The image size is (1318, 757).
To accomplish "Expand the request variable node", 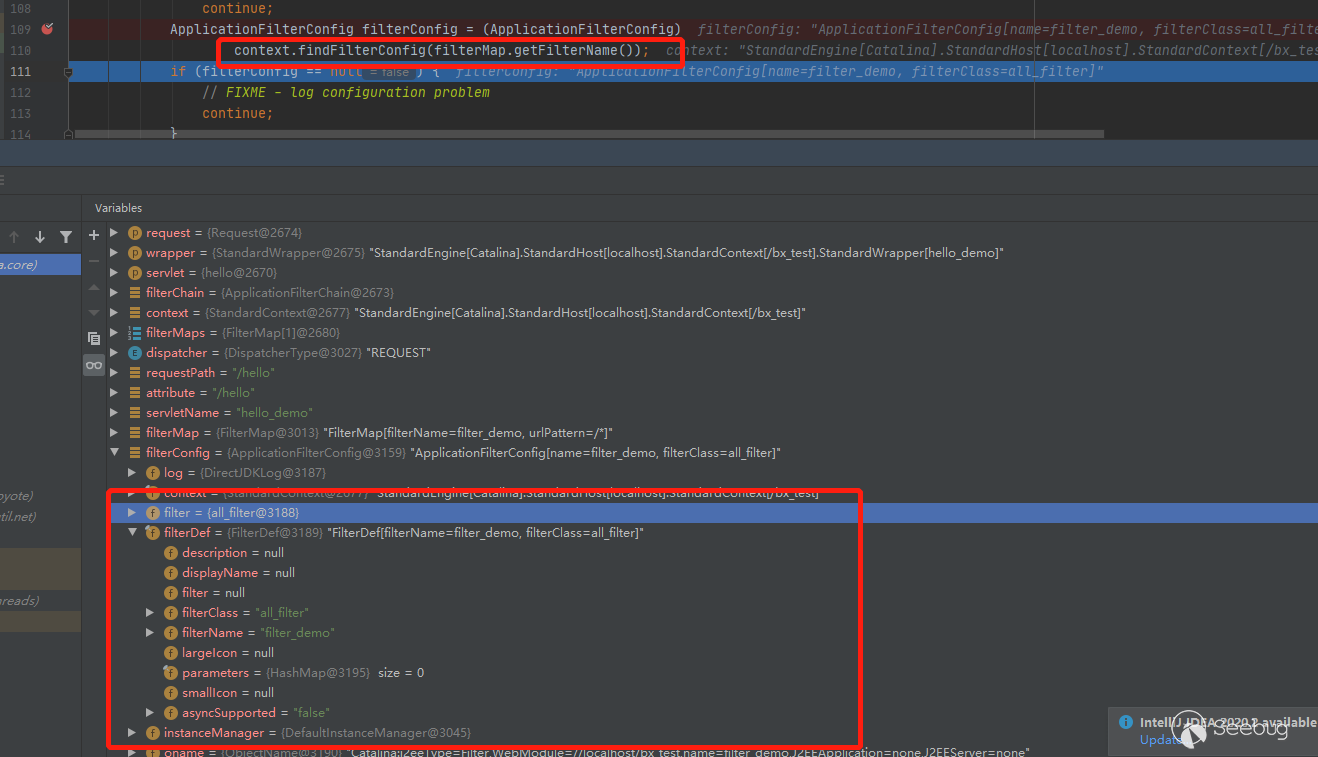I will coord(115,233).
